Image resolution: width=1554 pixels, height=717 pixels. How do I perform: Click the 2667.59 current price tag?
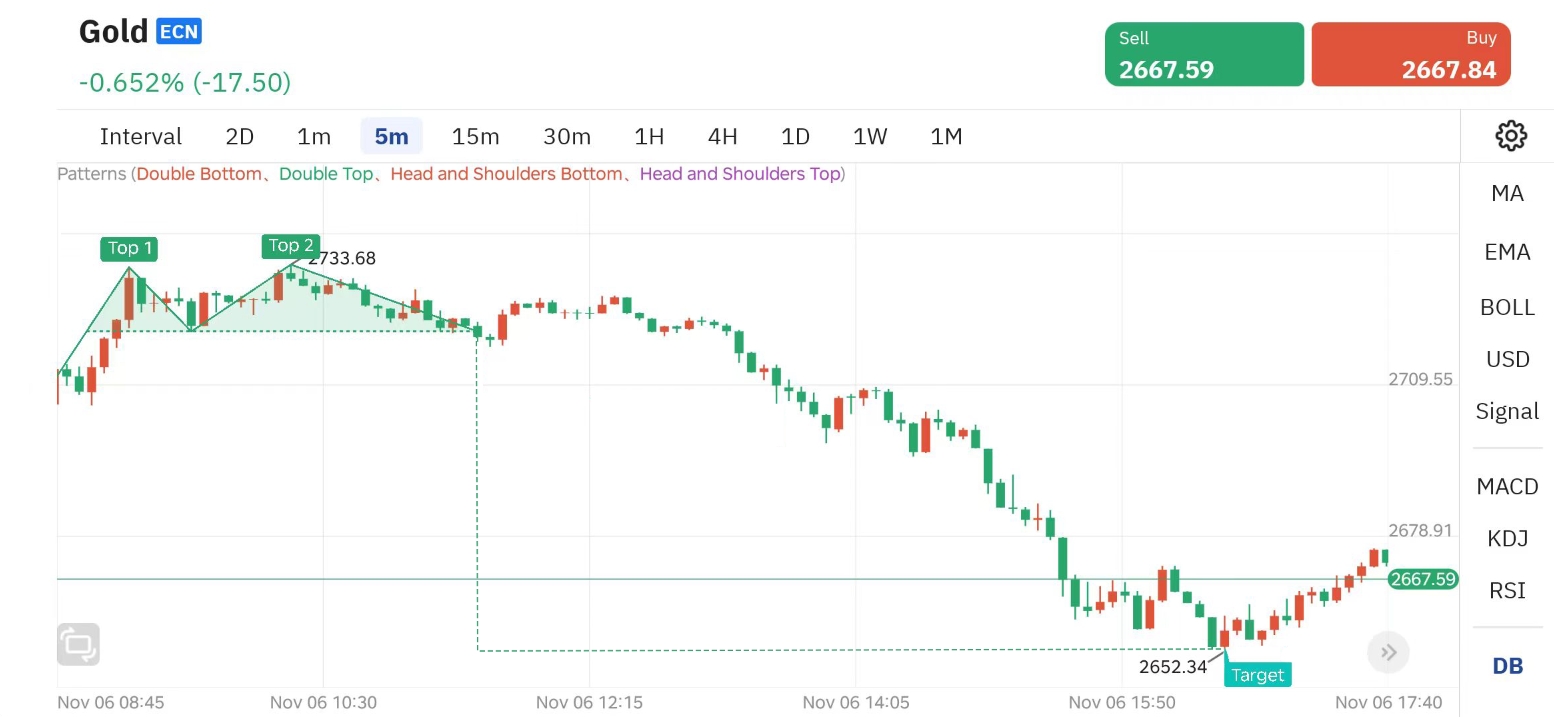(x=1423, y=579)
